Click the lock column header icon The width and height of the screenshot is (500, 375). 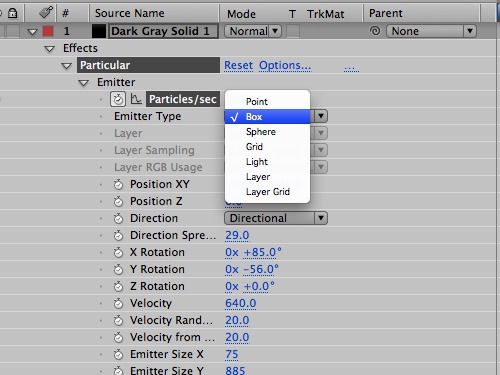coord(12,13)
